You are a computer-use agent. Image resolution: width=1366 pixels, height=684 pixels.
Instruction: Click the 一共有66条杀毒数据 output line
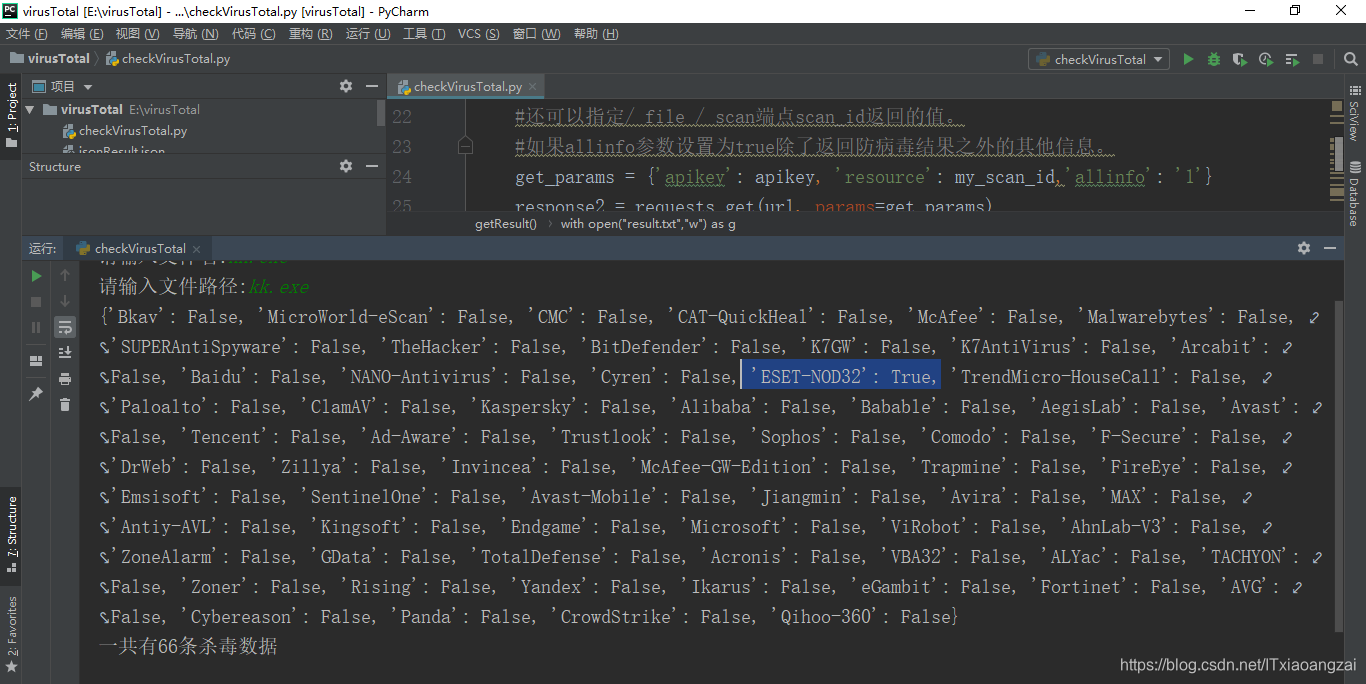[188, 646]
